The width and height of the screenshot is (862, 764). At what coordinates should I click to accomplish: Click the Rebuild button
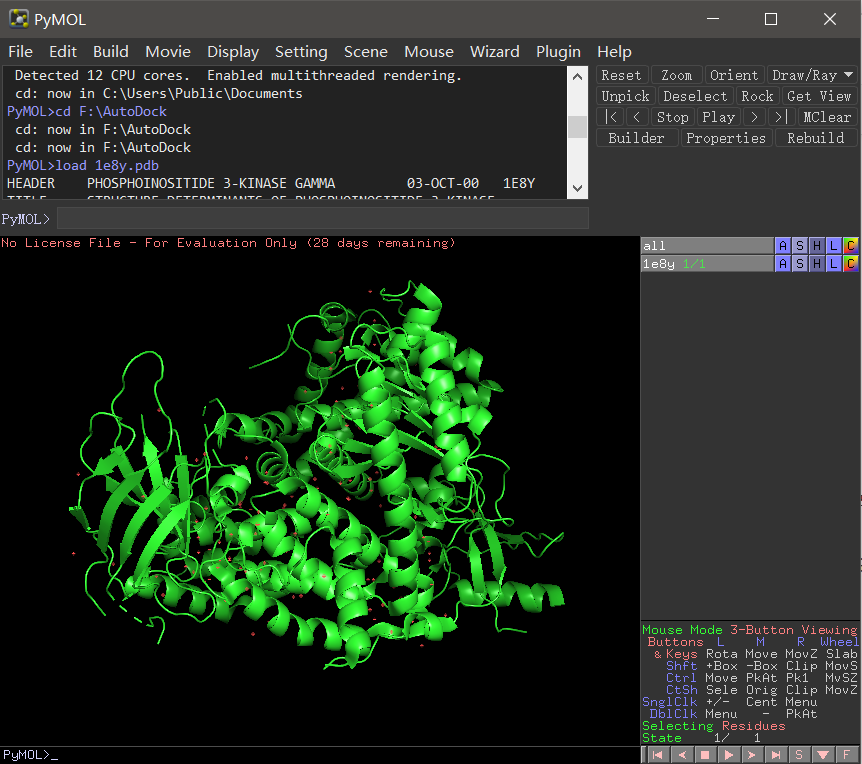(x=816, y=138)
